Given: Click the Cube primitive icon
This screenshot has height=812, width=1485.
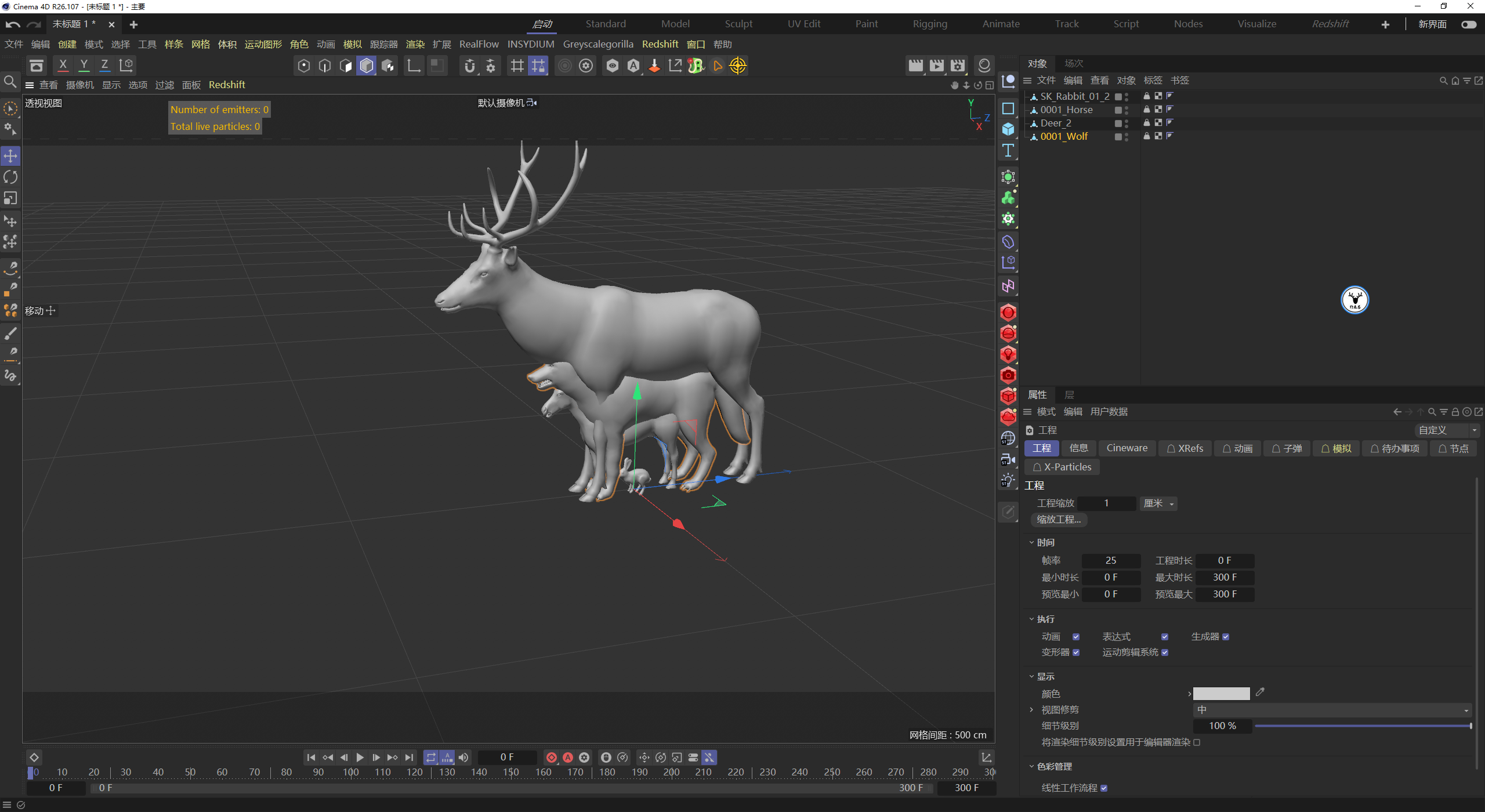Looking at the screenshot, I should (1008, 129).
